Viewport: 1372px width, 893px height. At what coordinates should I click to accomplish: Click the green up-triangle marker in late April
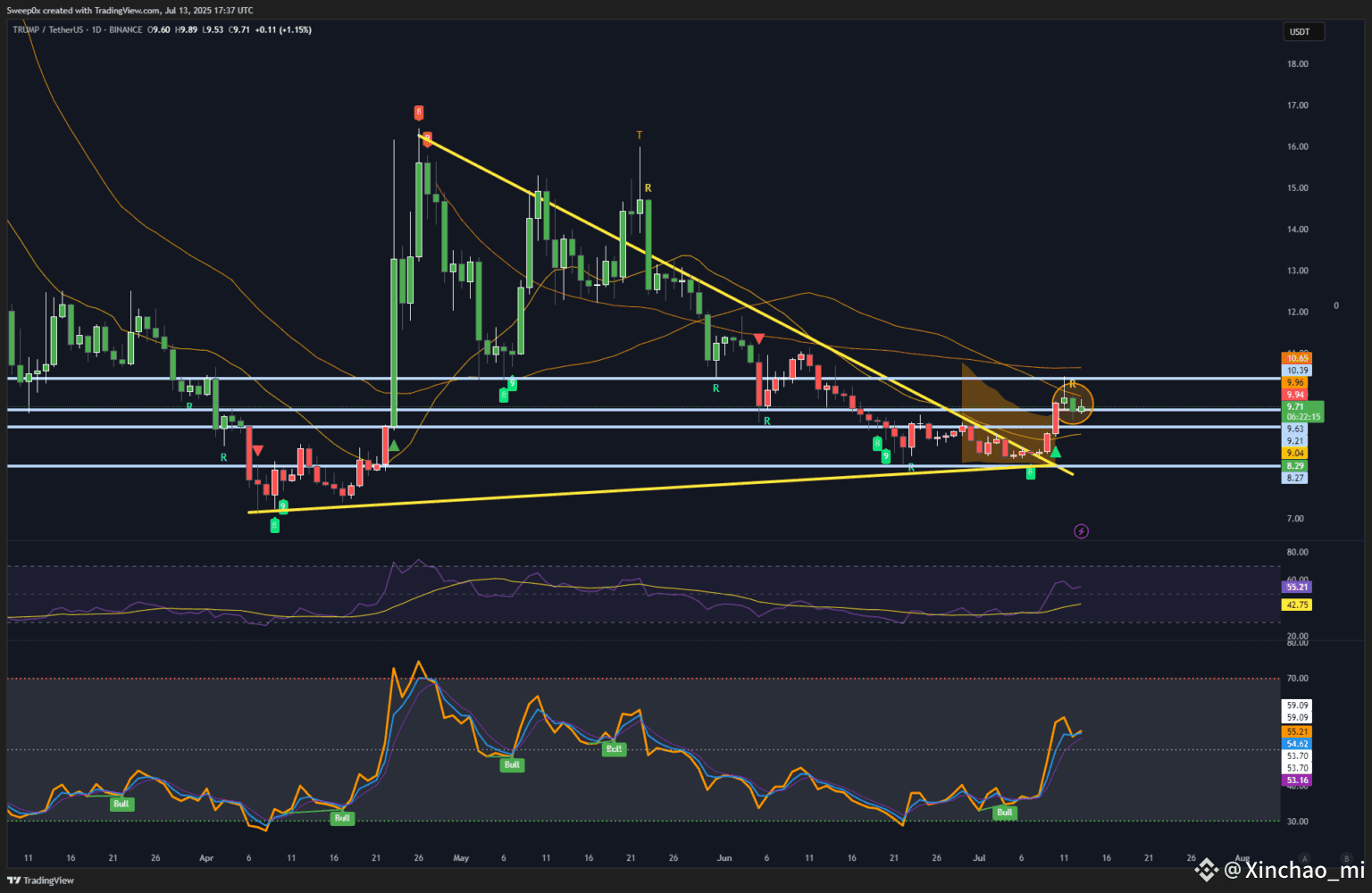point(394,445)
